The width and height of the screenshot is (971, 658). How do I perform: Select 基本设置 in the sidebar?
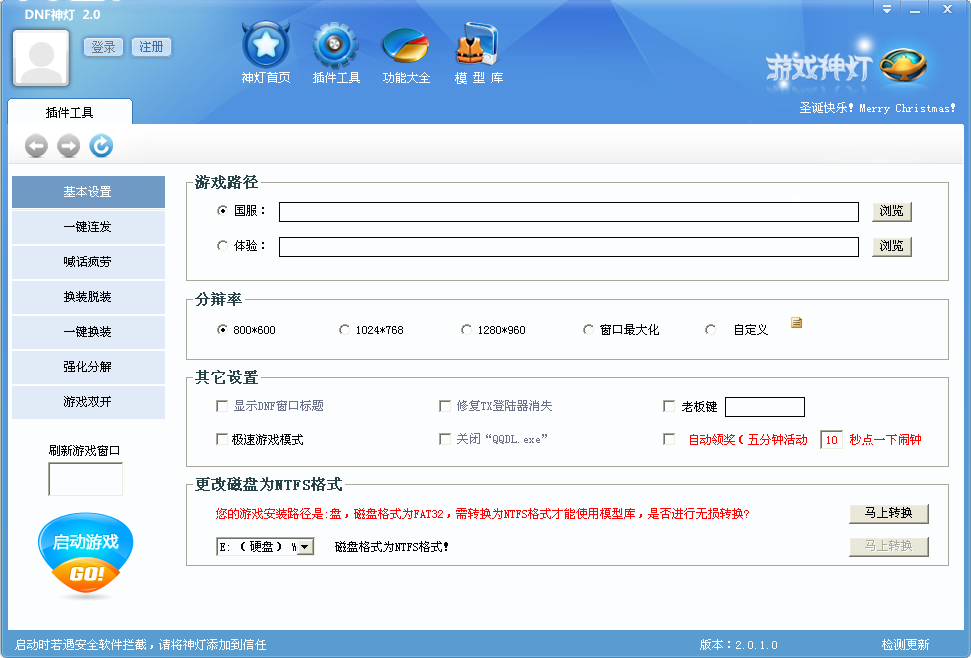(x=88, y=192)
